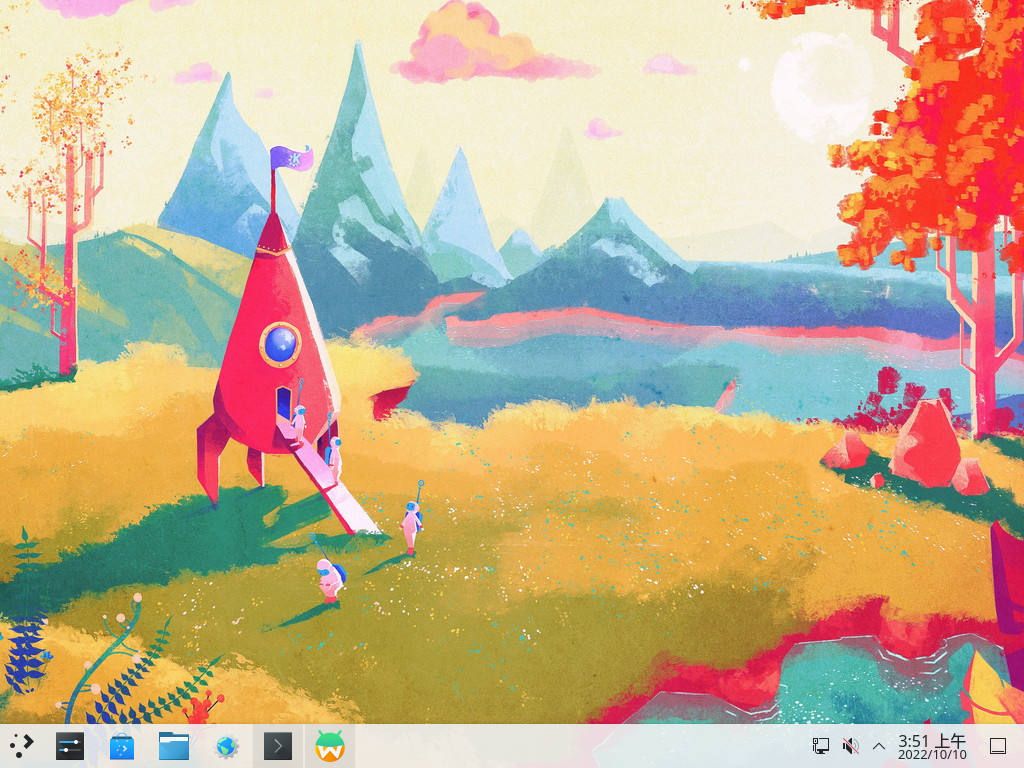The height and width of the screenshot is (768, 1024).
Task: Open the Konsole terminal
Action: coord(278,746)
